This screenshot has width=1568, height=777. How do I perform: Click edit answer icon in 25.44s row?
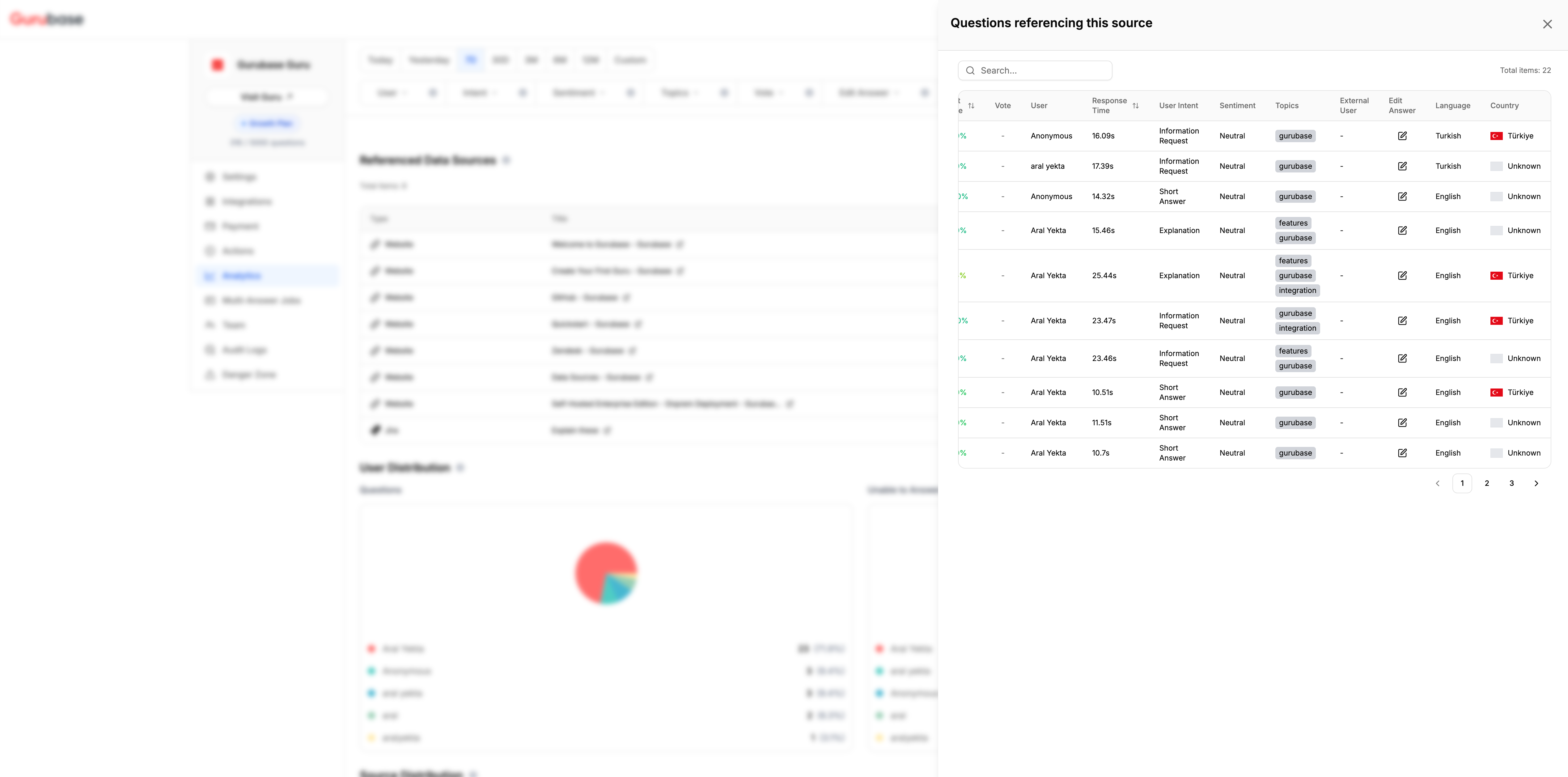coord(1402,276)
